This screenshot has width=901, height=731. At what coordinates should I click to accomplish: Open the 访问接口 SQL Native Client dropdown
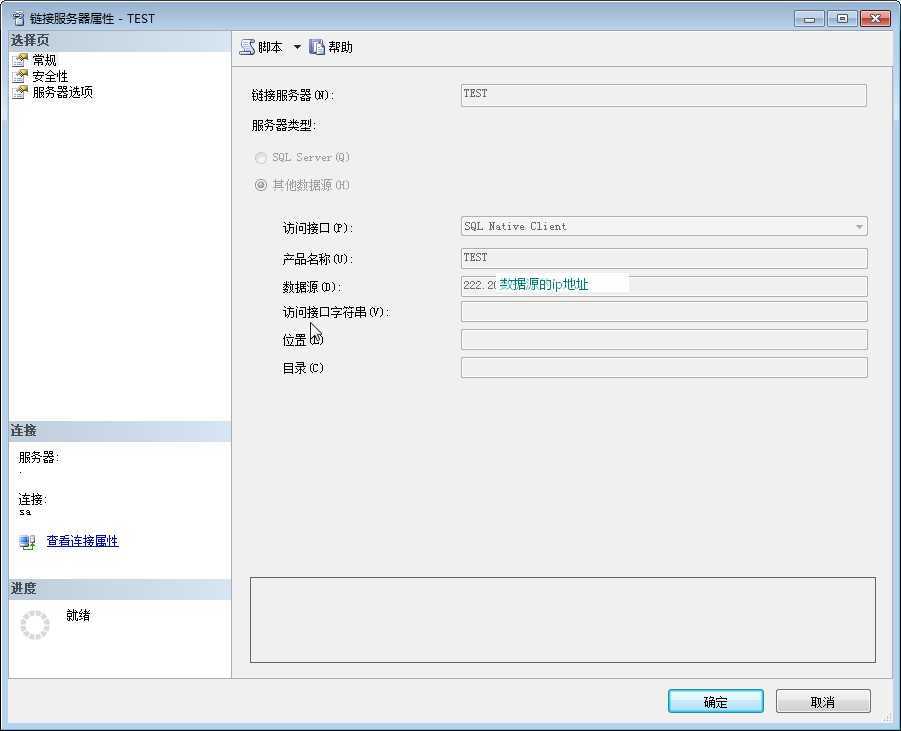tap(664, 226)
